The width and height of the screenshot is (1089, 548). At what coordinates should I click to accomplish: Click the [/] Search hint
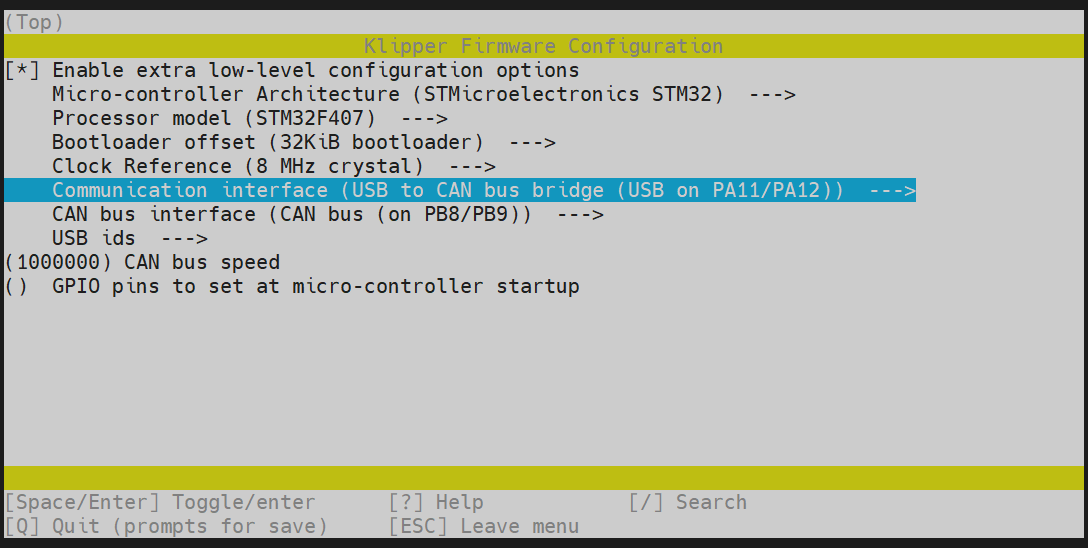[688, 503]
